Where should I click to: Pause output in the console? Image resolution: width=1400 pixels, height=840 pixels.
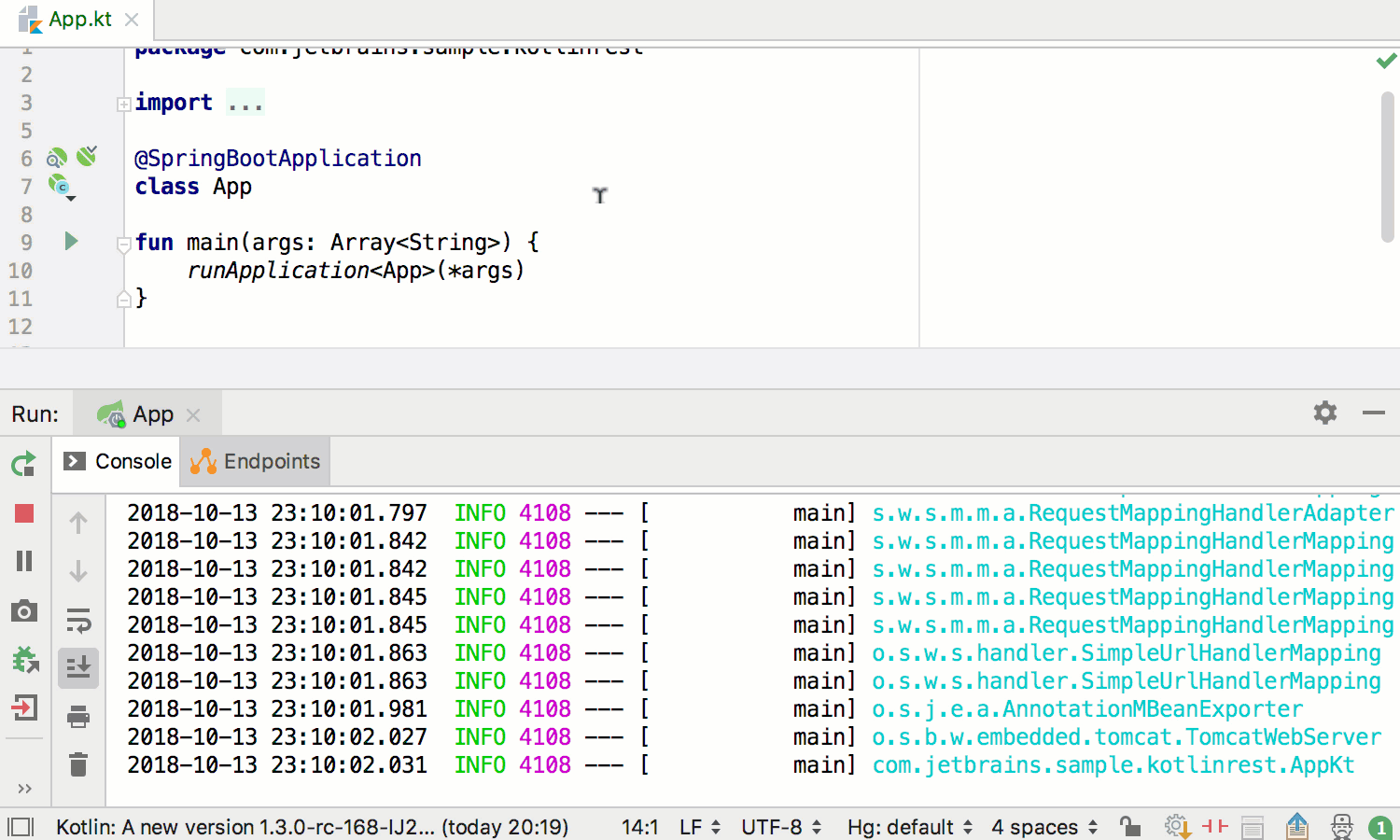(x=22, y=561)
